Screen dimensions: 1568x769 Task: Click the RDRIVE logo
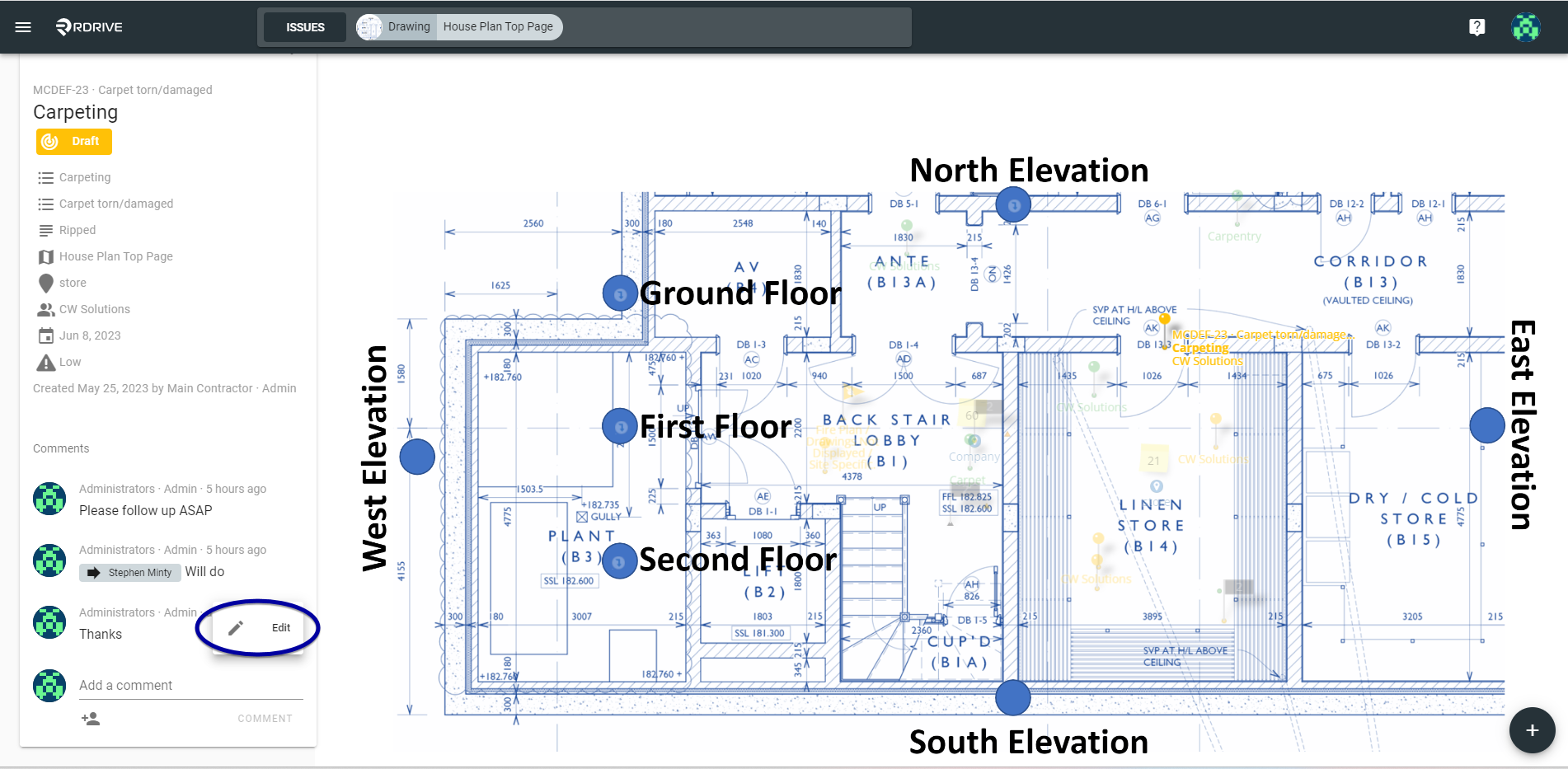[89, 27]
